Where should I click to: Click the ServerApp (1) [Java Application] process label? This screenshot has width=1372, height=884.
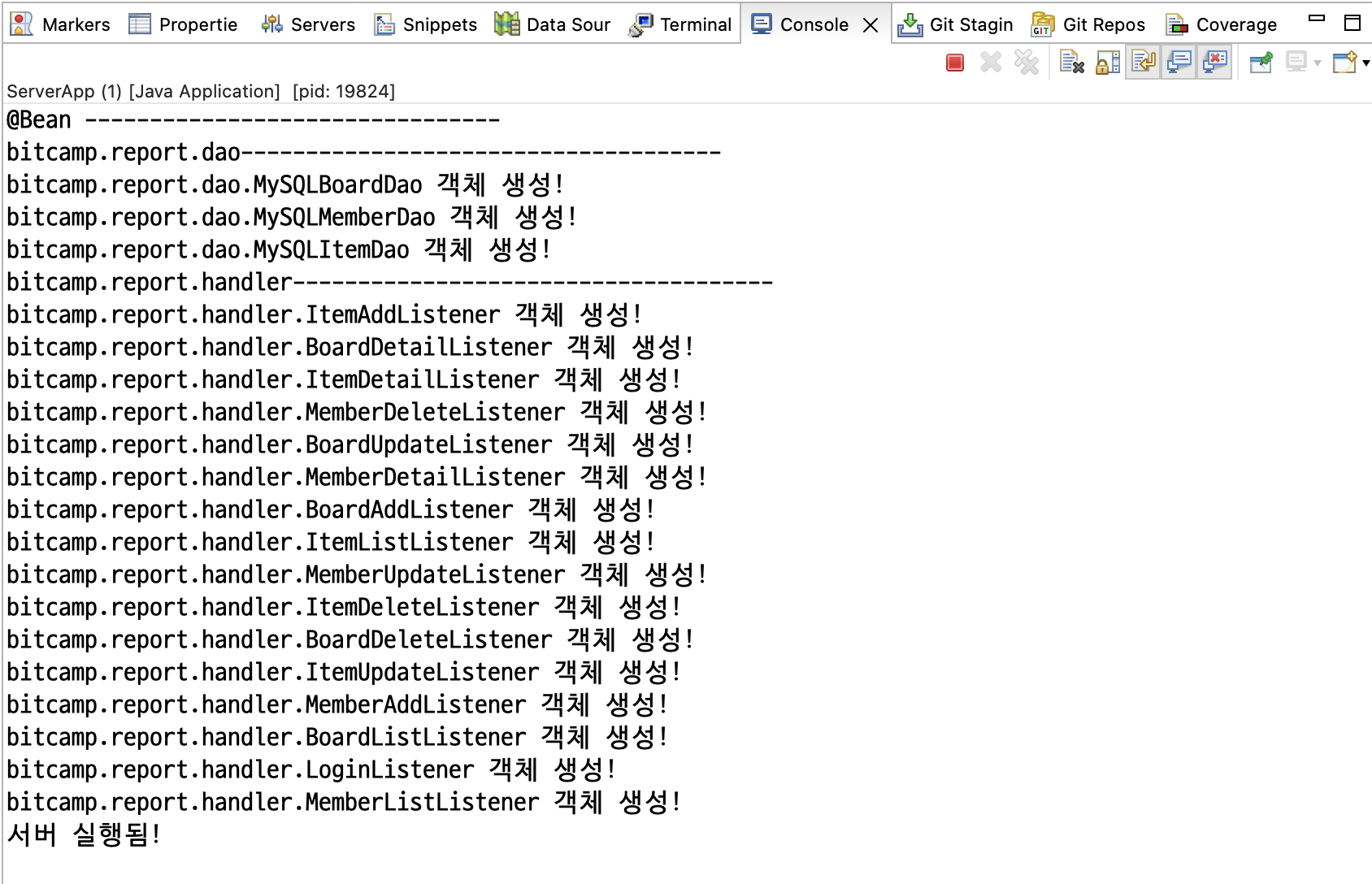[201, 91]
